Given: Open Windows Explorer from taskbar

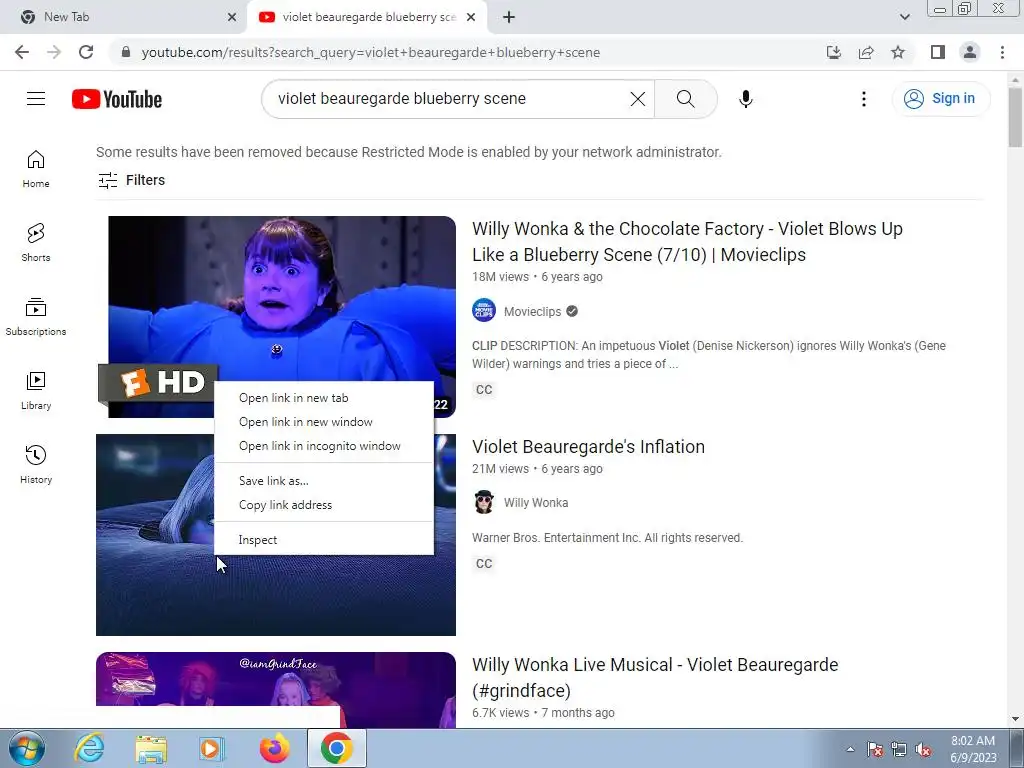Looking at the screenshot, I should (151, 748).
